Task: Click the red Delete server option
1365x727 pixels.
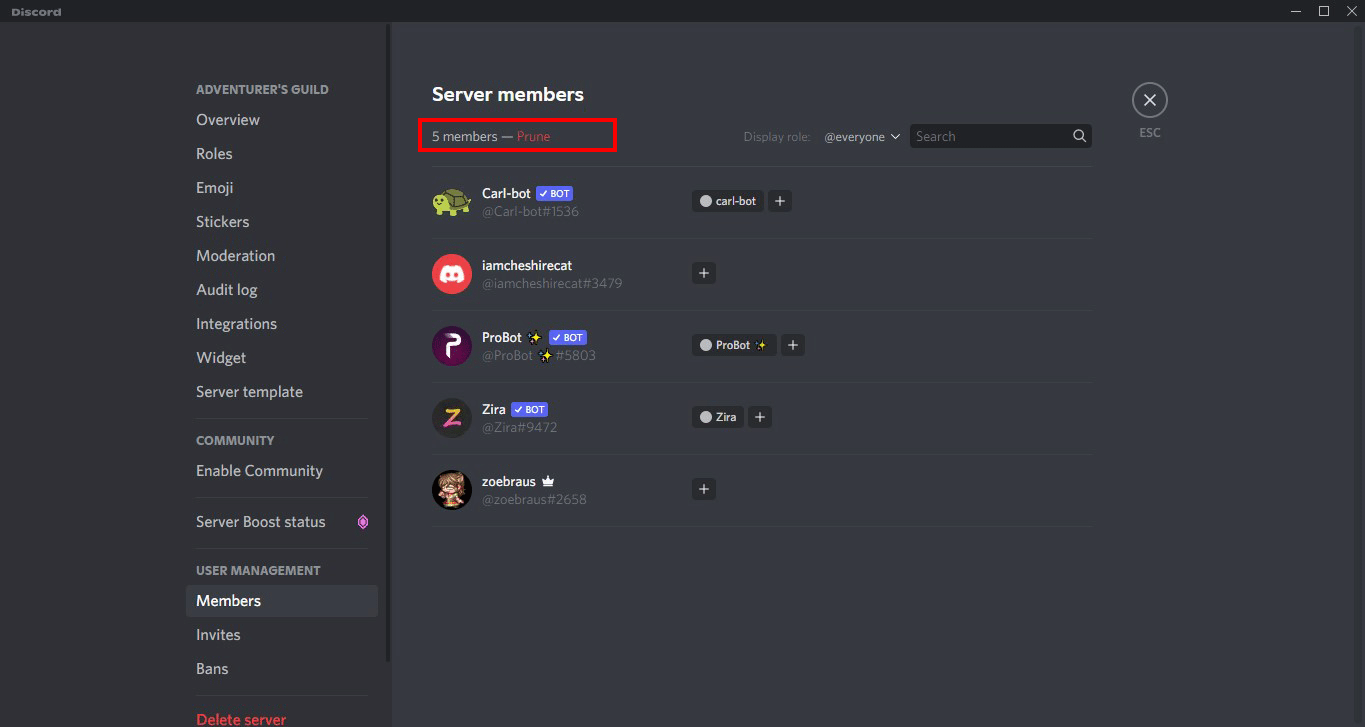Action: coord(241,719)
